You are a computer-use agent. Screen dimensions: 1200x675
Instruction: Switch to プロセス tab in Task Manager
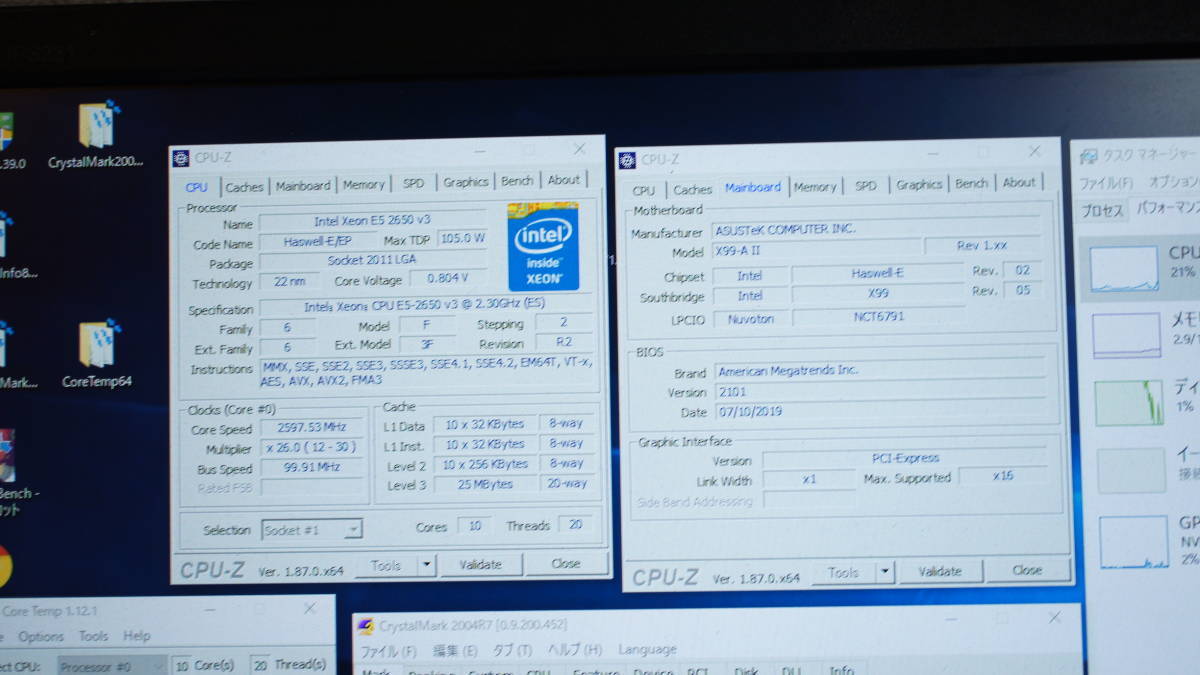click(x=1103, y=211)
